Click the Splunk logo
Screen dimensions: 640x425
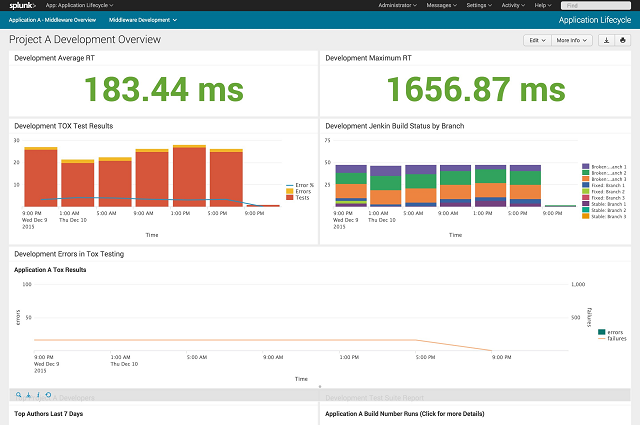tap(22, 5)
